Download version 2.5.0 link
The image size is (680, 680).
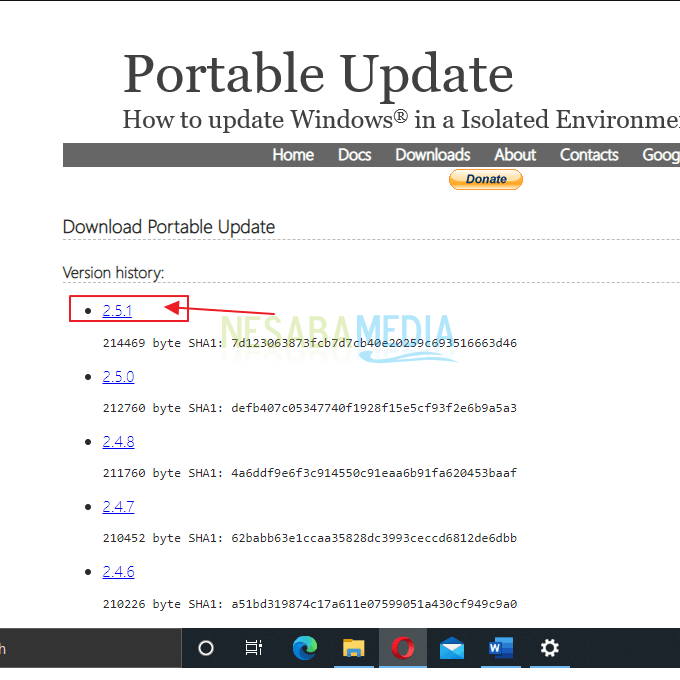point(118,377)
